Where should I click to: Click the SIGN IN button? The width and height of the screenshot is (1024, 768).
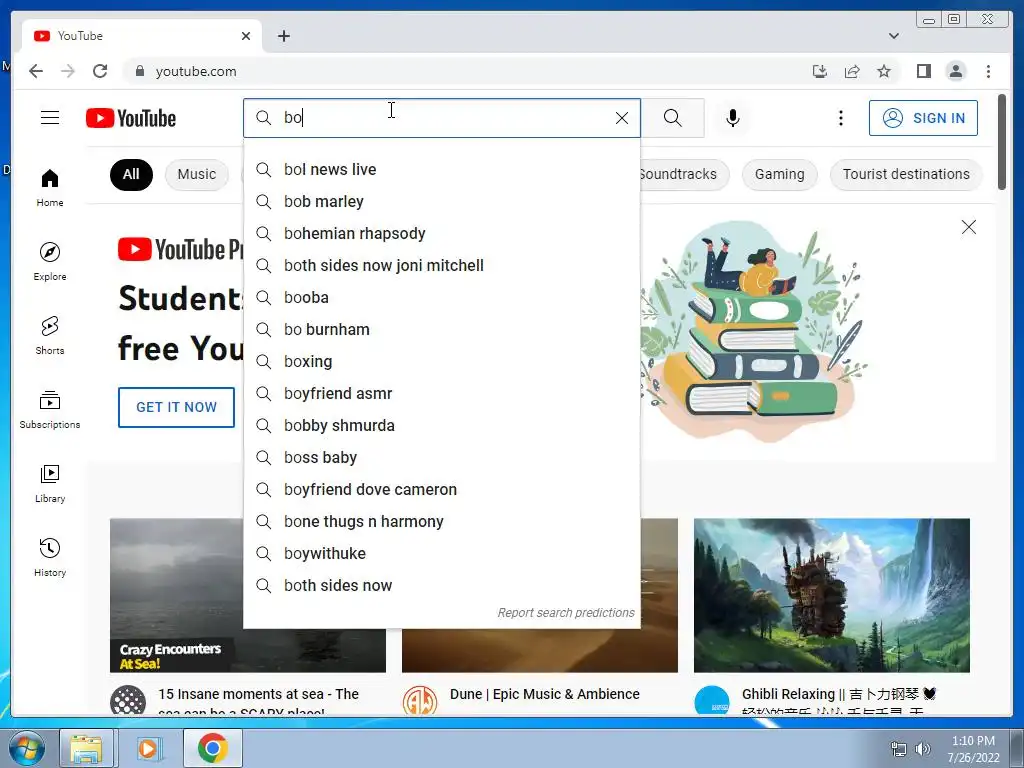point(923,118)
